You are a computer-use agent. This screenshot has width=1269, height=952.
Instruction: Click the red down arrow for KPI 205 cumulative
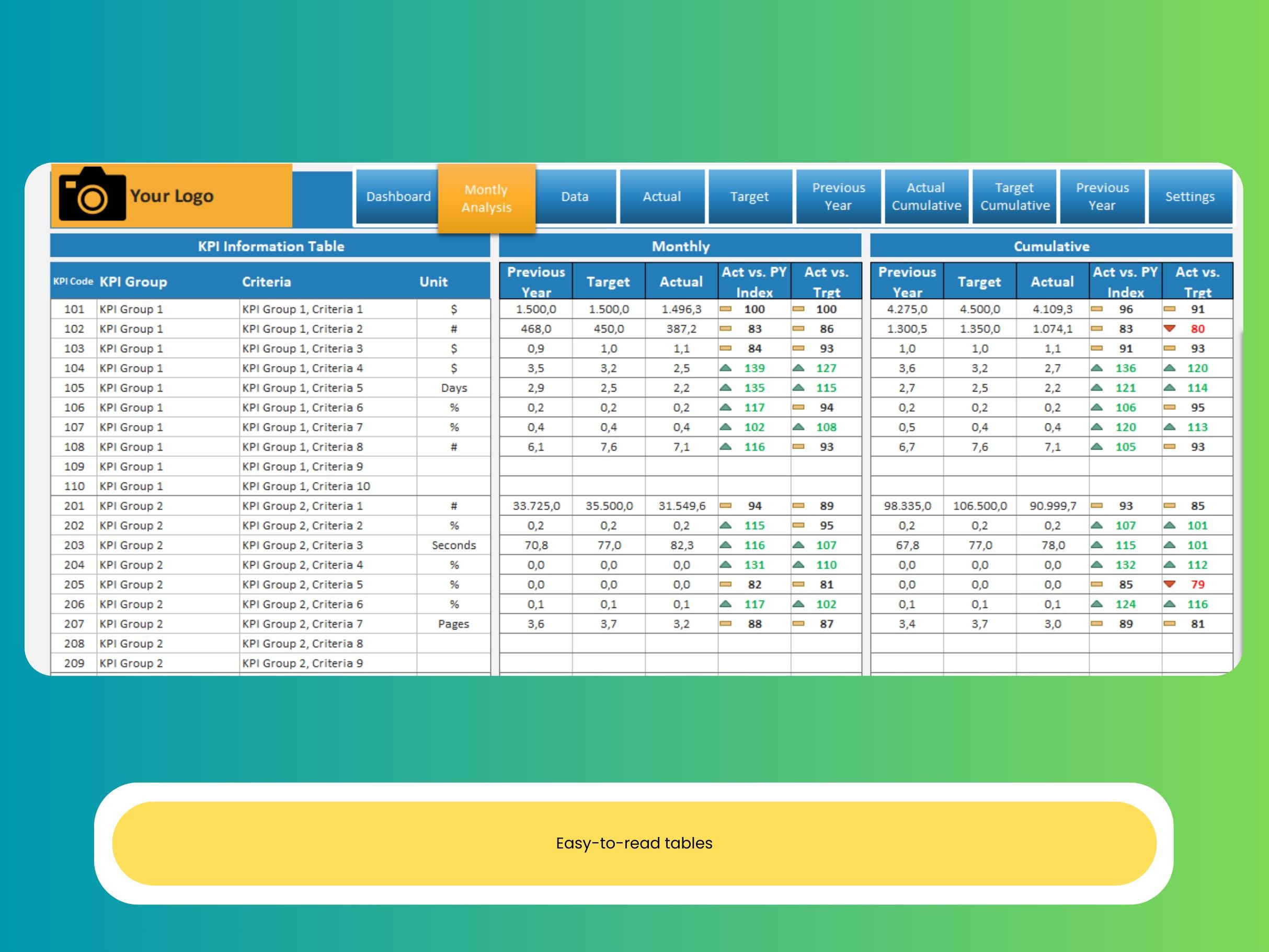(1169, 584)
